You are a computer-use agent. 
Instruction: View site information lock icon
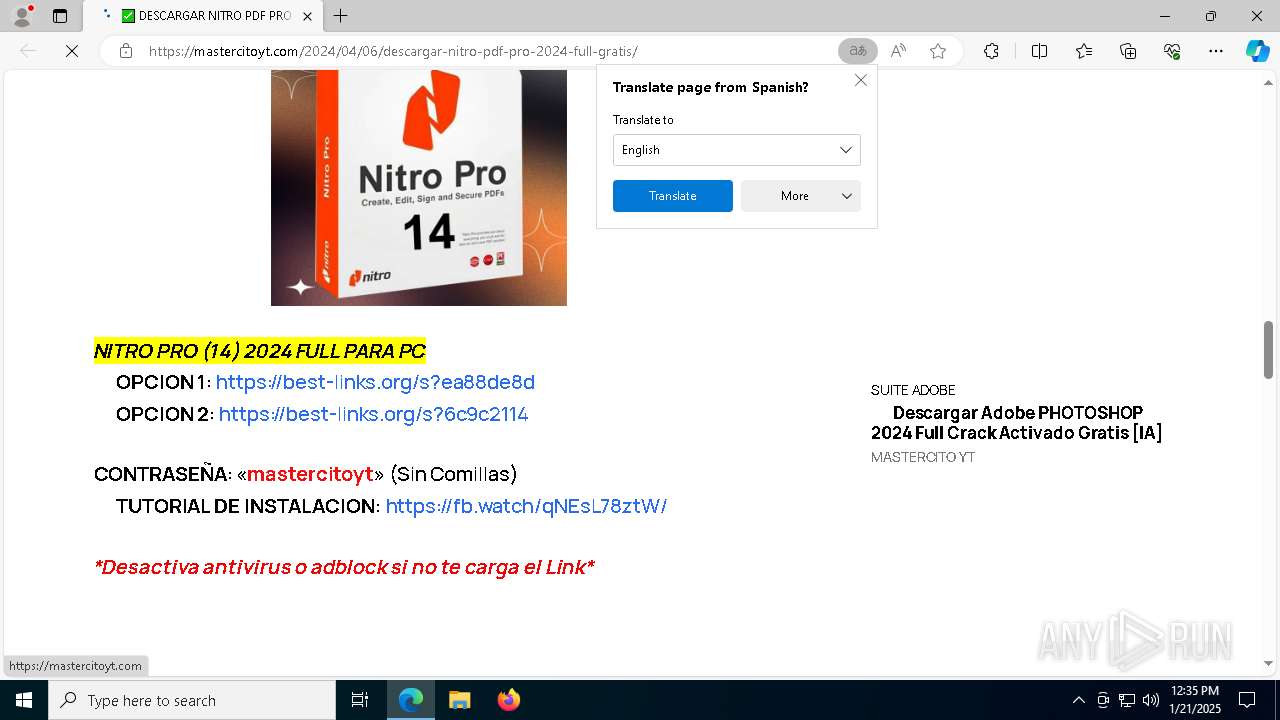click(x=126, y=51)
